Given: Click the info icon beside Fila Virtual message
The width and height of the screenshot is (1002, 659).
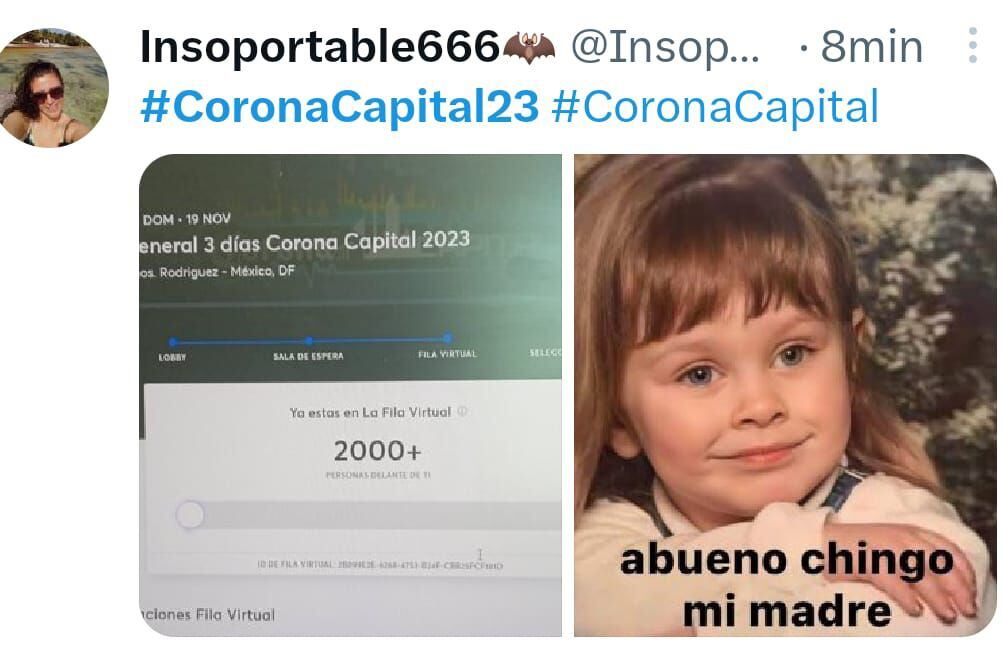Looking at the screenshot, I should pyautogui.click(x=462, y=411).
